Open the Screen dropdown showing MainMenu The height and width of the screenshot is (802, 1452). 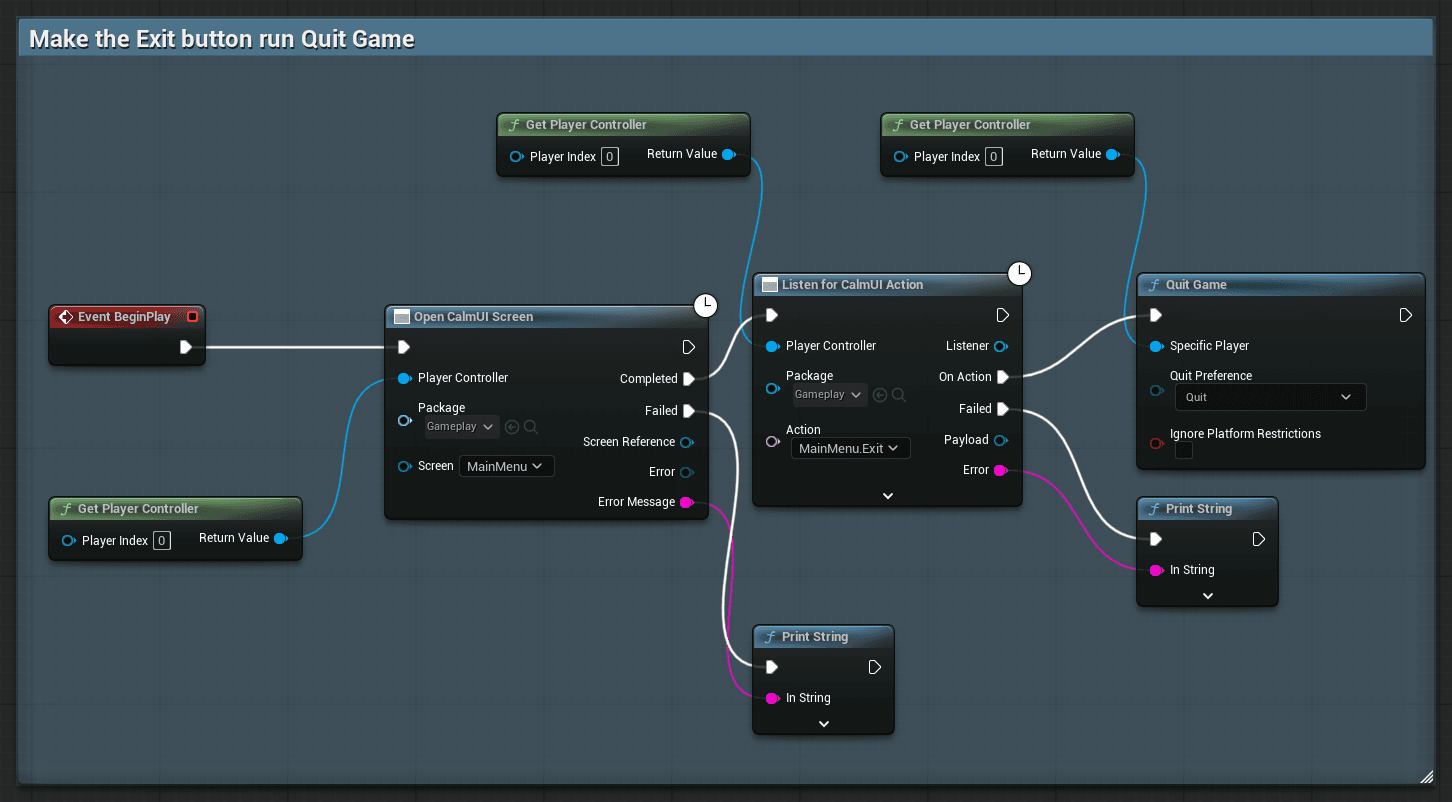(506, 466)
